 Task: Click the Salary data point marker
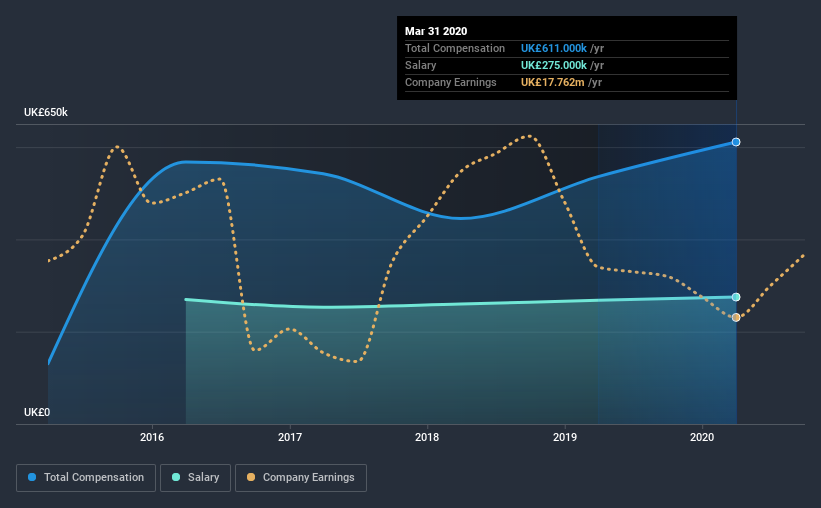pos(736,297)
